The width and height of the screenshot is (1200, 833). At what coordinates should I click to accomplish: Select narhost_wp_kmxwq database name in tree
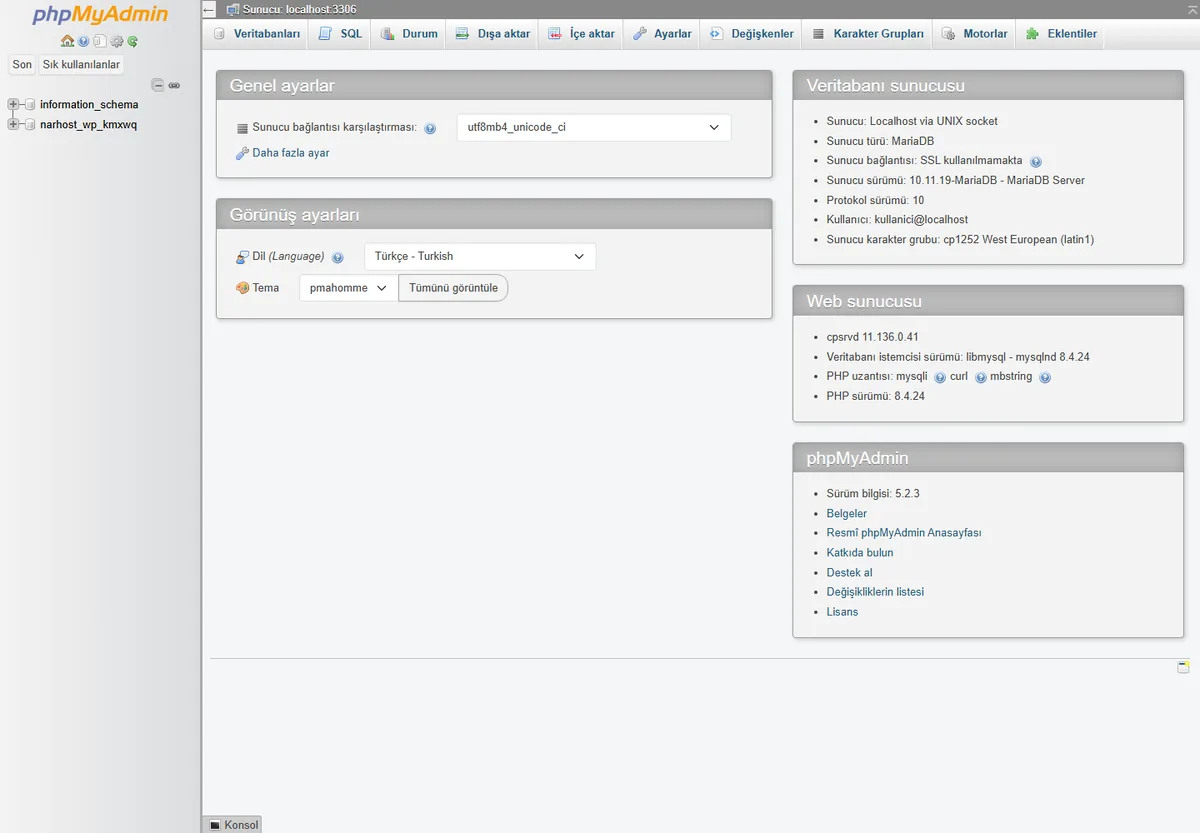[88, 125]
